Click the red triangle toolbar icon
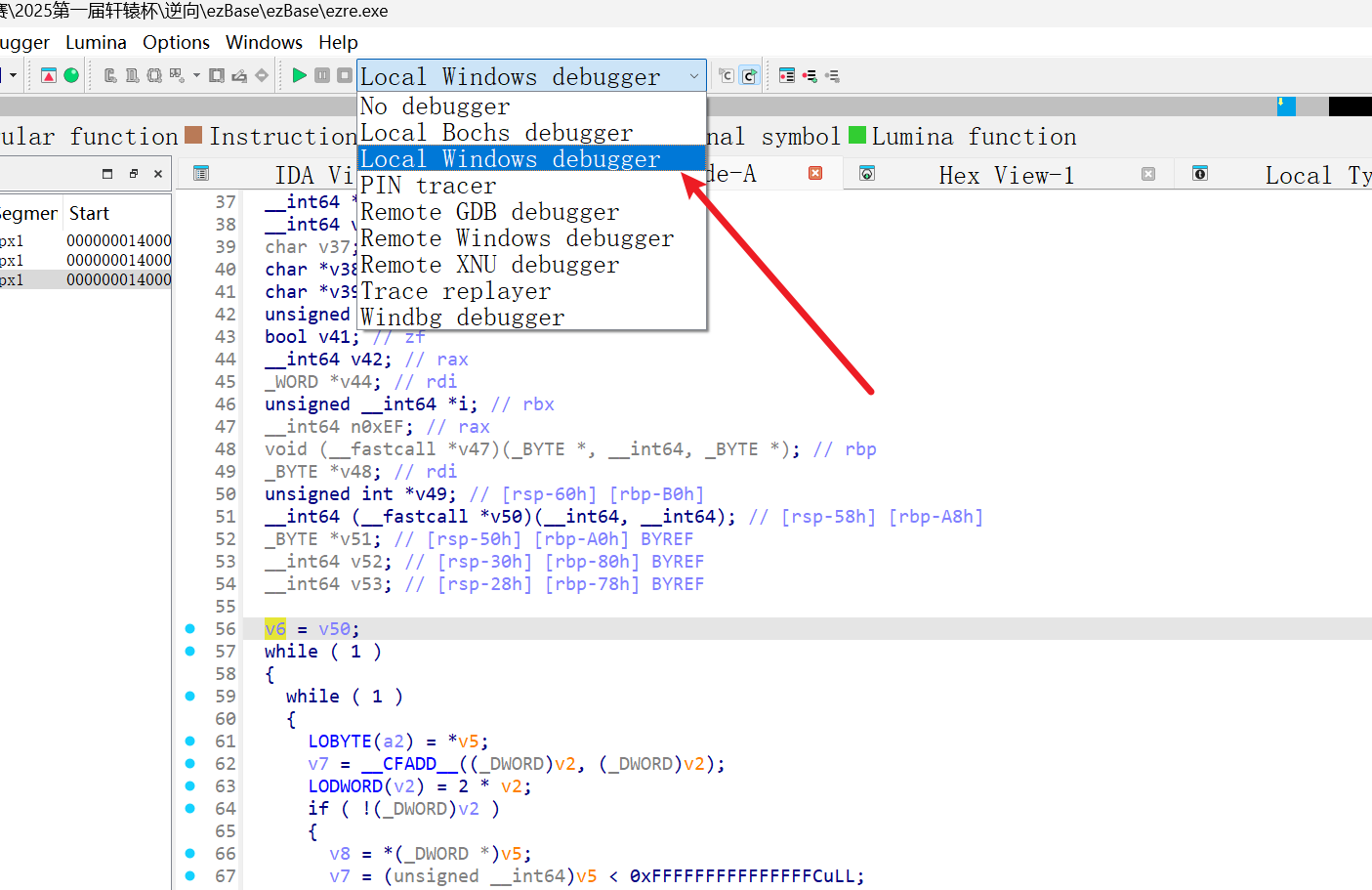1372x890 pixels. tap(49, 75)
